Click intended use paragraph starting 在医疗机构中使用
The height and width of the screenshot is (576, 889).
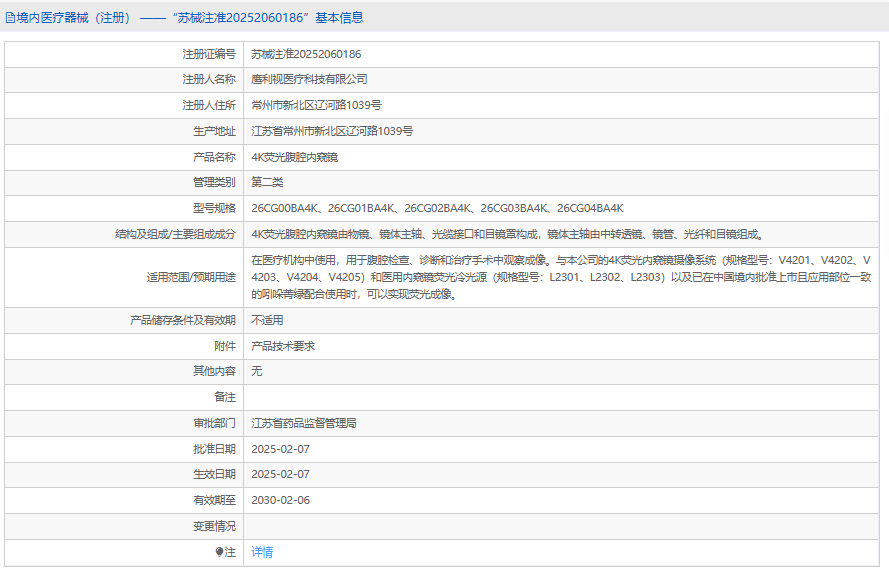coord(561,277)
